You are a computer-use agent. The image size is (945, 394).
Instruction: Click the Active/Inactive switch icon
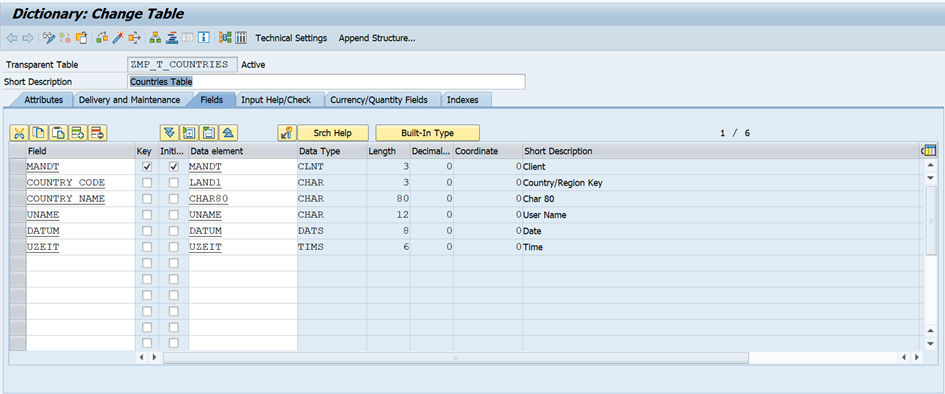point(65,38)
